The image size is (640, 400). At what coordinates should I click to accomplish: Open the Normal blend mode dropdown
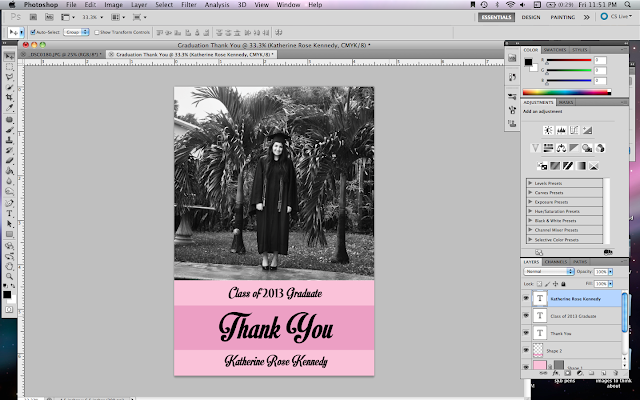[x=549, y=271]
